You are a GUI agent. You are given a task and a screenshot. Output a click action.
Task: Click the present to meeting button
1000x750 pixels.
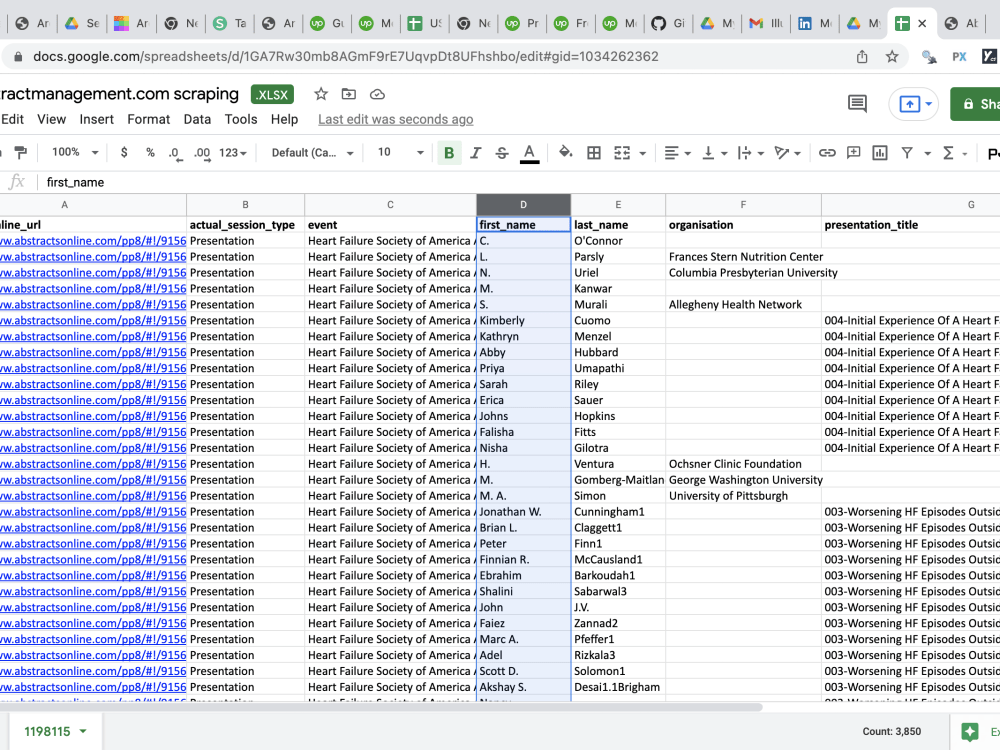click(x=914, y=103)
